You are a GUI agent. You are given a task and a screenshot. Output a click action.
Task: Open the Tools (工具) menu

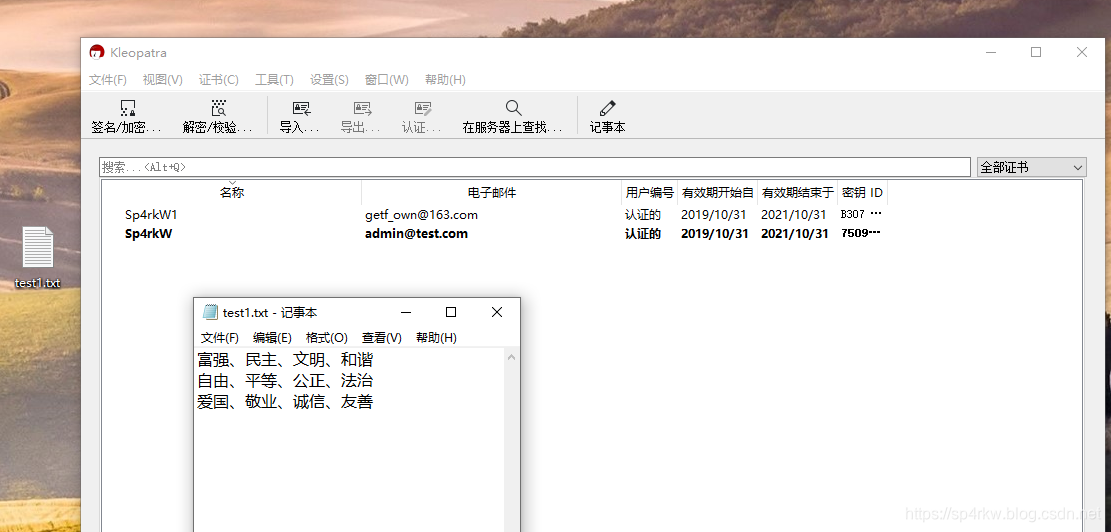point(274,80)
